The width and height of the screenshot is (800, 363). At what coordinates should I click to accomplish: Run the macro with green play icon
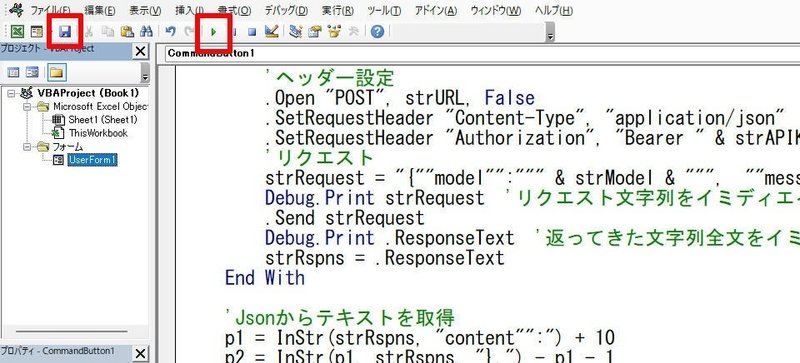click(x=214, y=32)
